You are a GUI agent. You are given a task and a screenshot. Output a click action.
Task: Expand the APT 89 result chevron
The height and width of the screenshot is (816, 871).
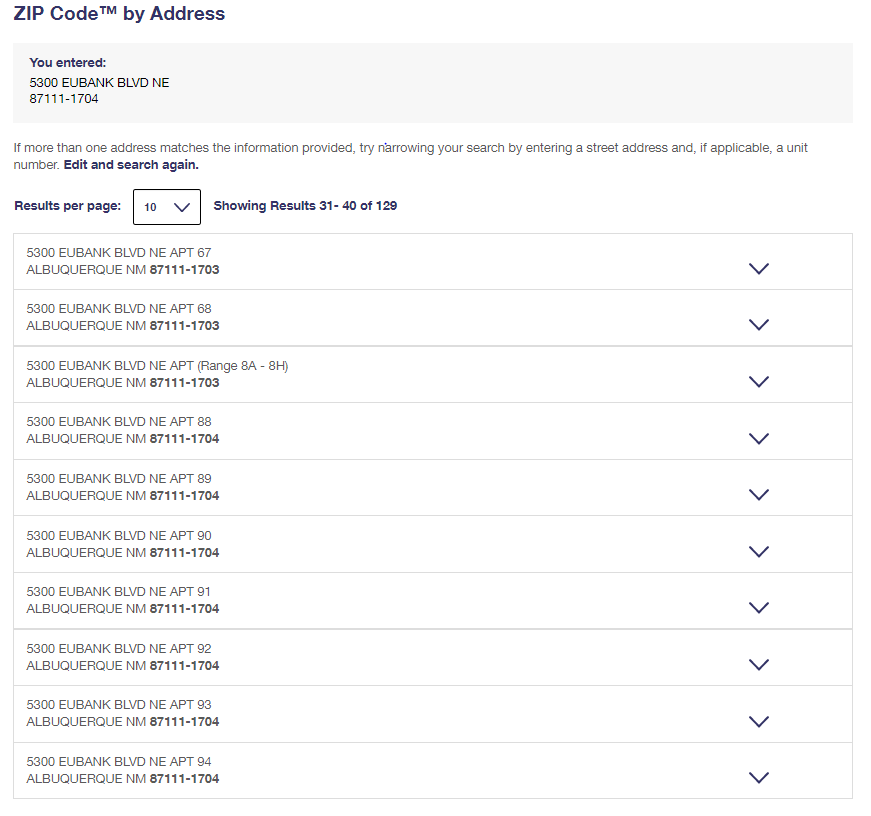[x=758, y=494]
